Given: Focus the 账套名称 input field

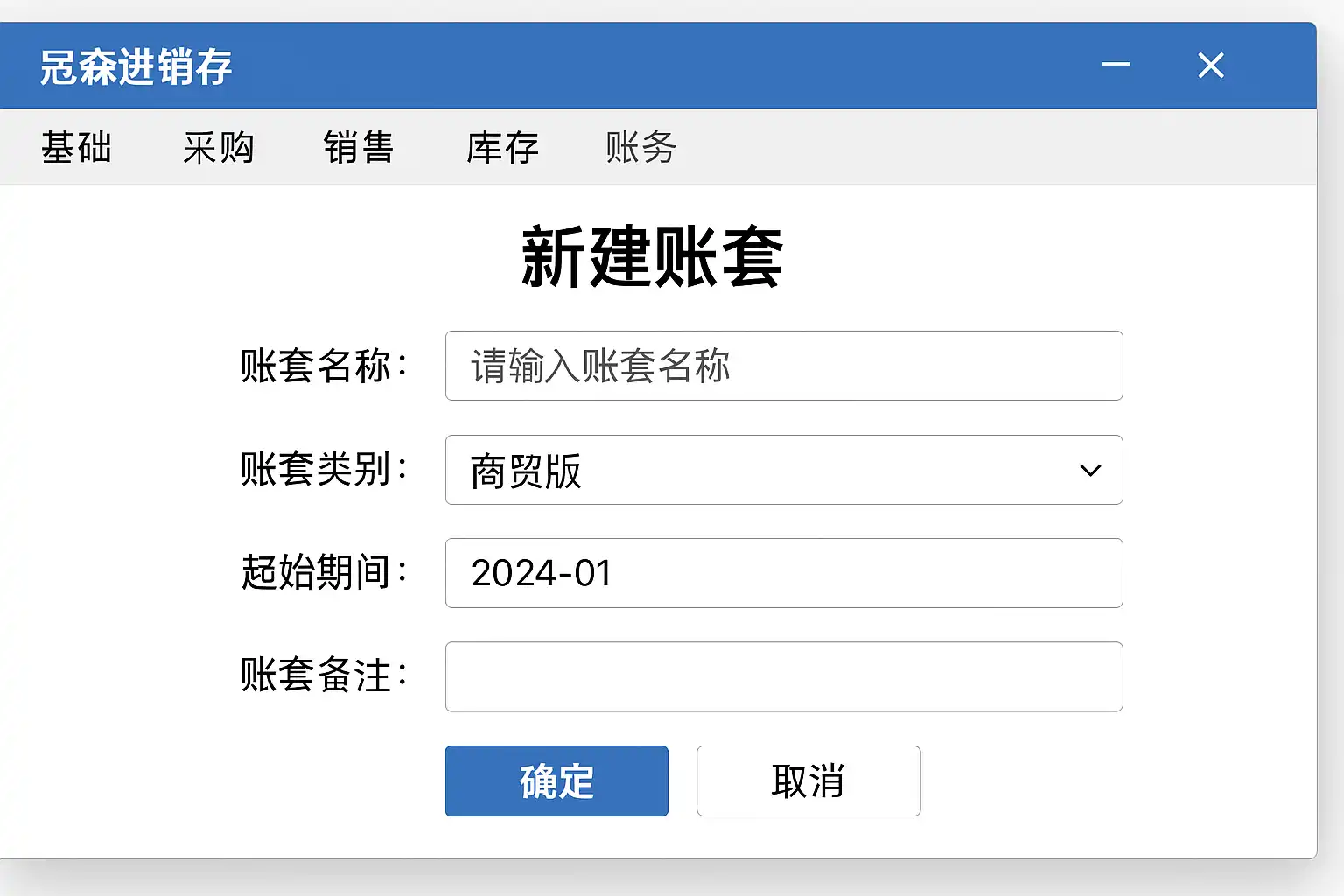Looking at the screenshot, I should (x=783, y=366).
